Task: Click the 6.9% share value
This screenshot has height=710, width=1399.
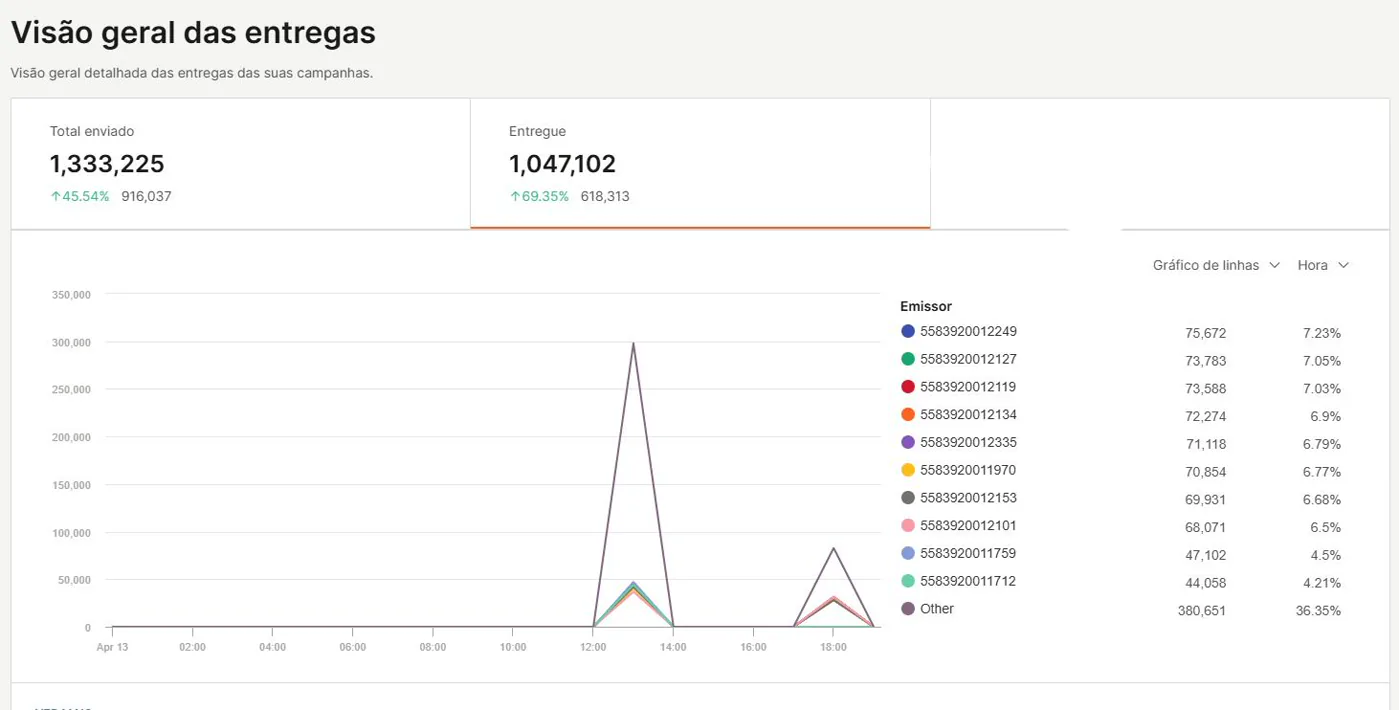Action: [1326, 416]
